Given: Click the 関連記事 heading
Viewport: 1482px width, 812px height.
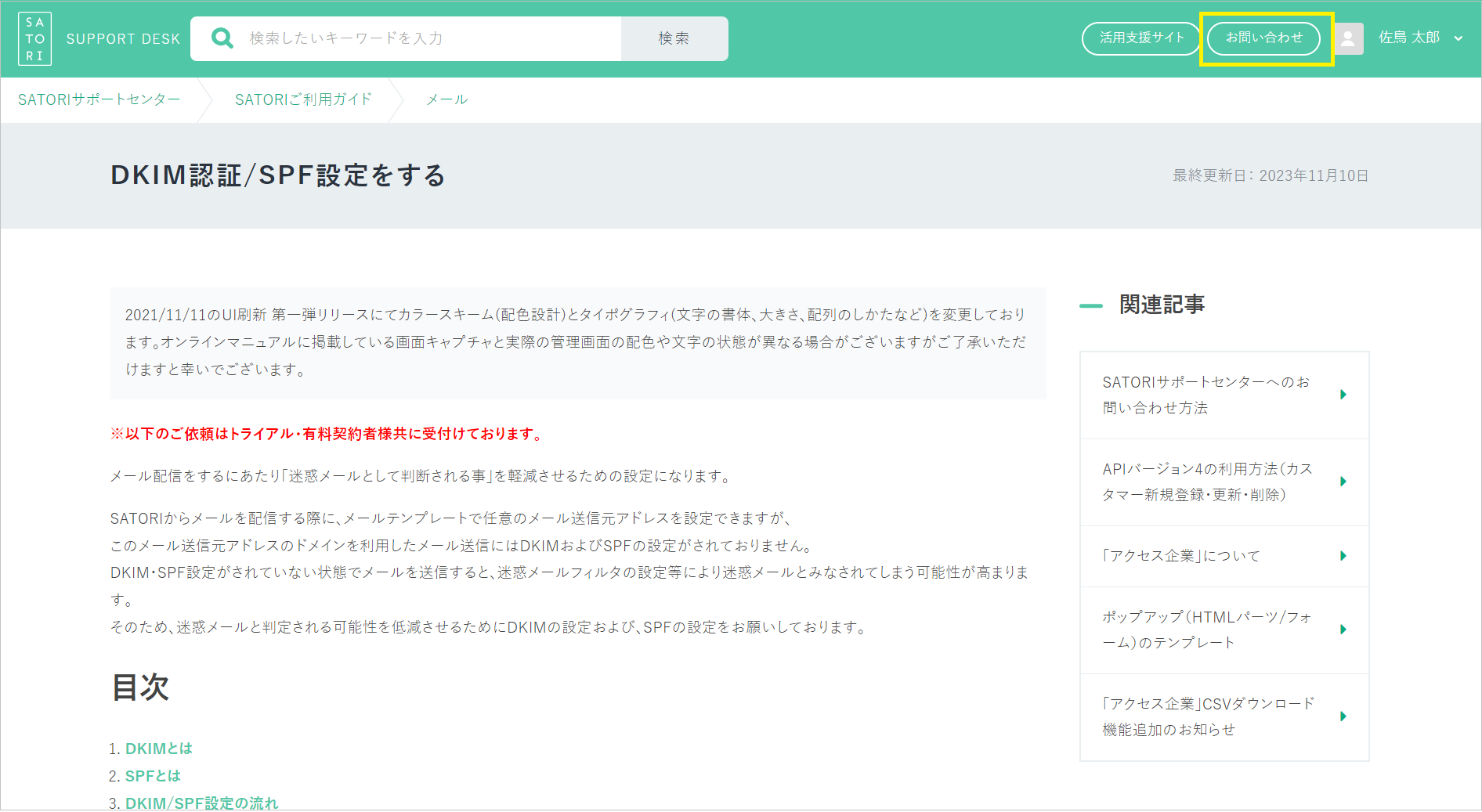Looking at the screenshot, I should pos(1162,305).
